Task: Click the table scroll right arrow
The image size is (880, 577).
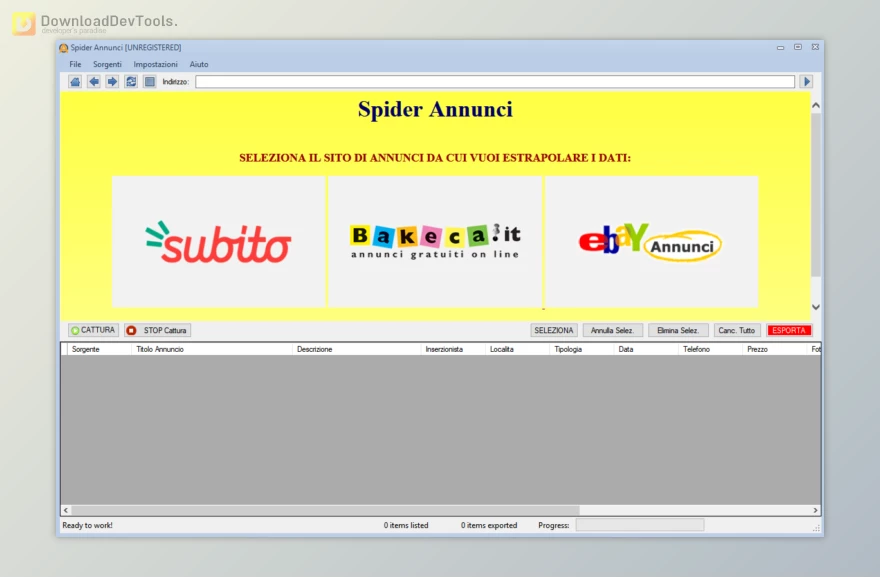Action: tap(815, 510)
